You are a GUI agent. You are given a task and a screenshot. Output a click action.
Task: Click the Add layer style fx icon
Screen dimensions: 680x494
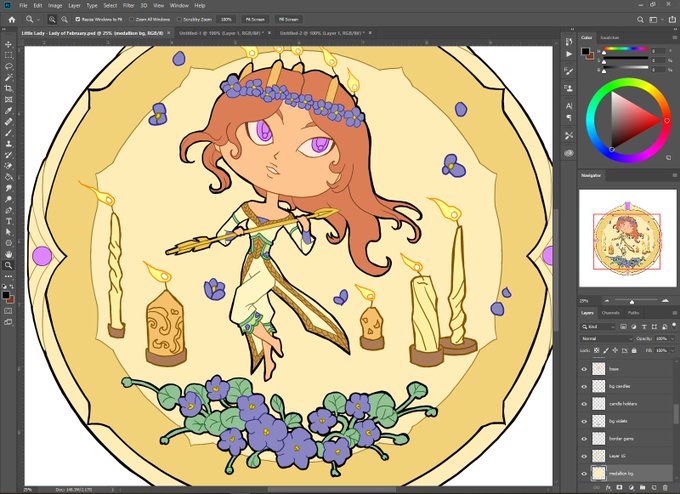[608, 488]
